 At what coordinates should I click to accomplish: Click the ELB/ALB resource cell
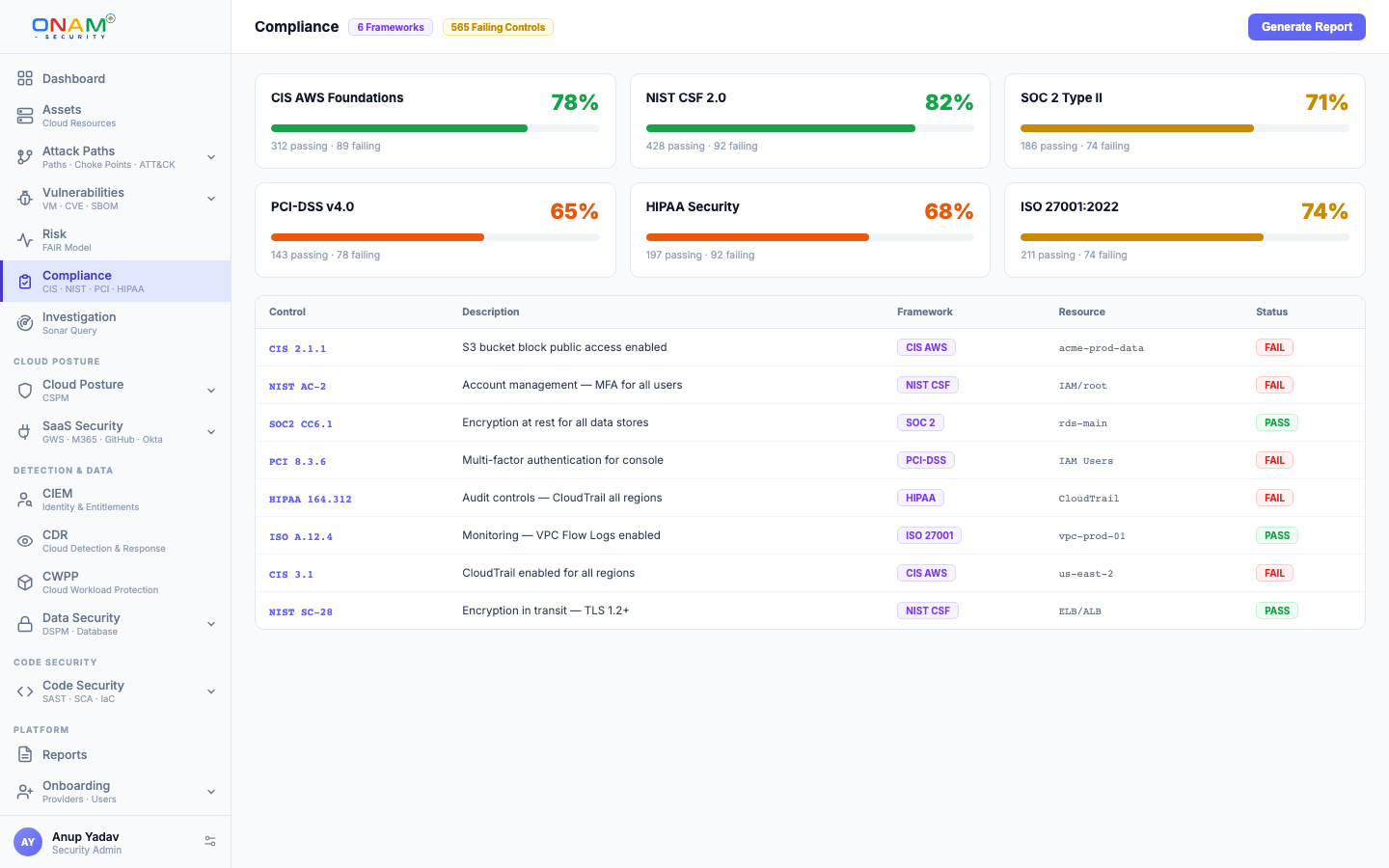click(1079, 611)
